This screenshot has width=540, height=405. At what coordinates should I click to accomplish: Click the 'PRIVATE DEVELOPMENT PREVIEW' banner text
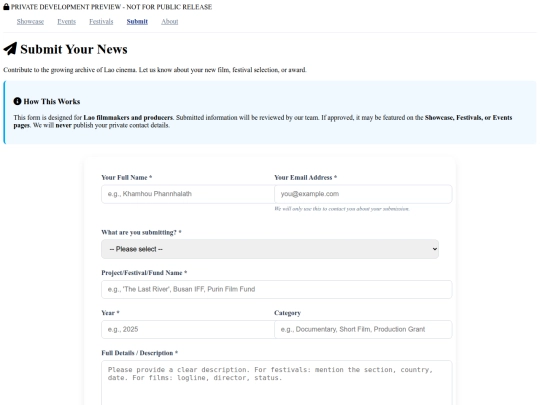coord(111,7)
